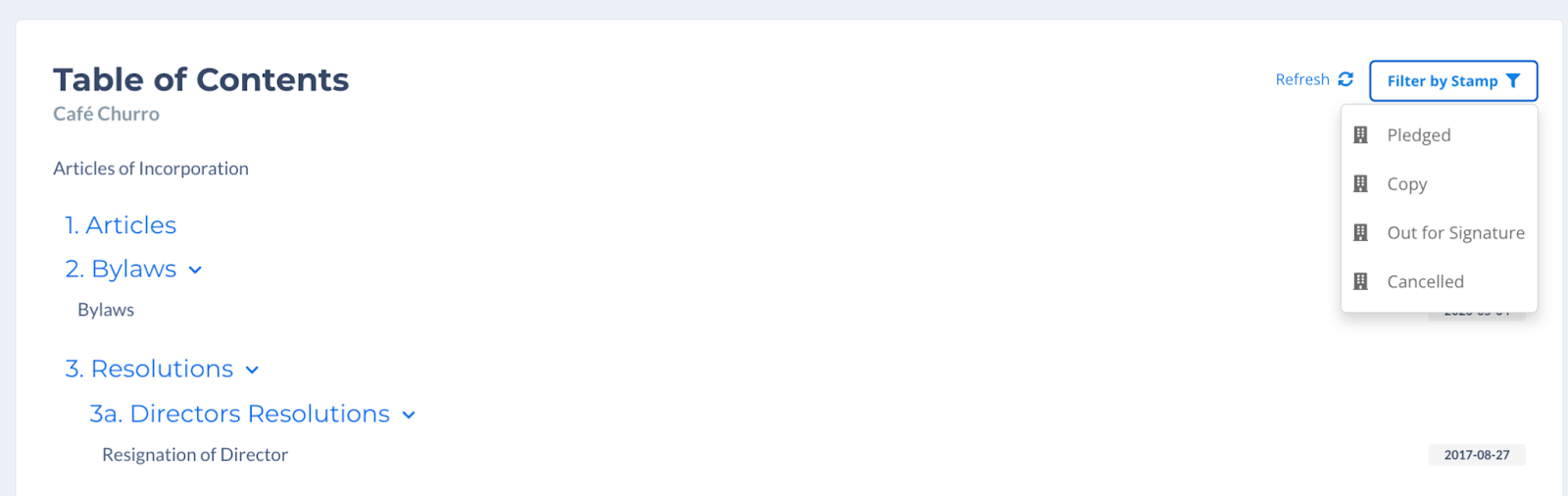Collapse the Resolutions section chevron
The width and height of the screenshot is (1568, 496).
252,371
